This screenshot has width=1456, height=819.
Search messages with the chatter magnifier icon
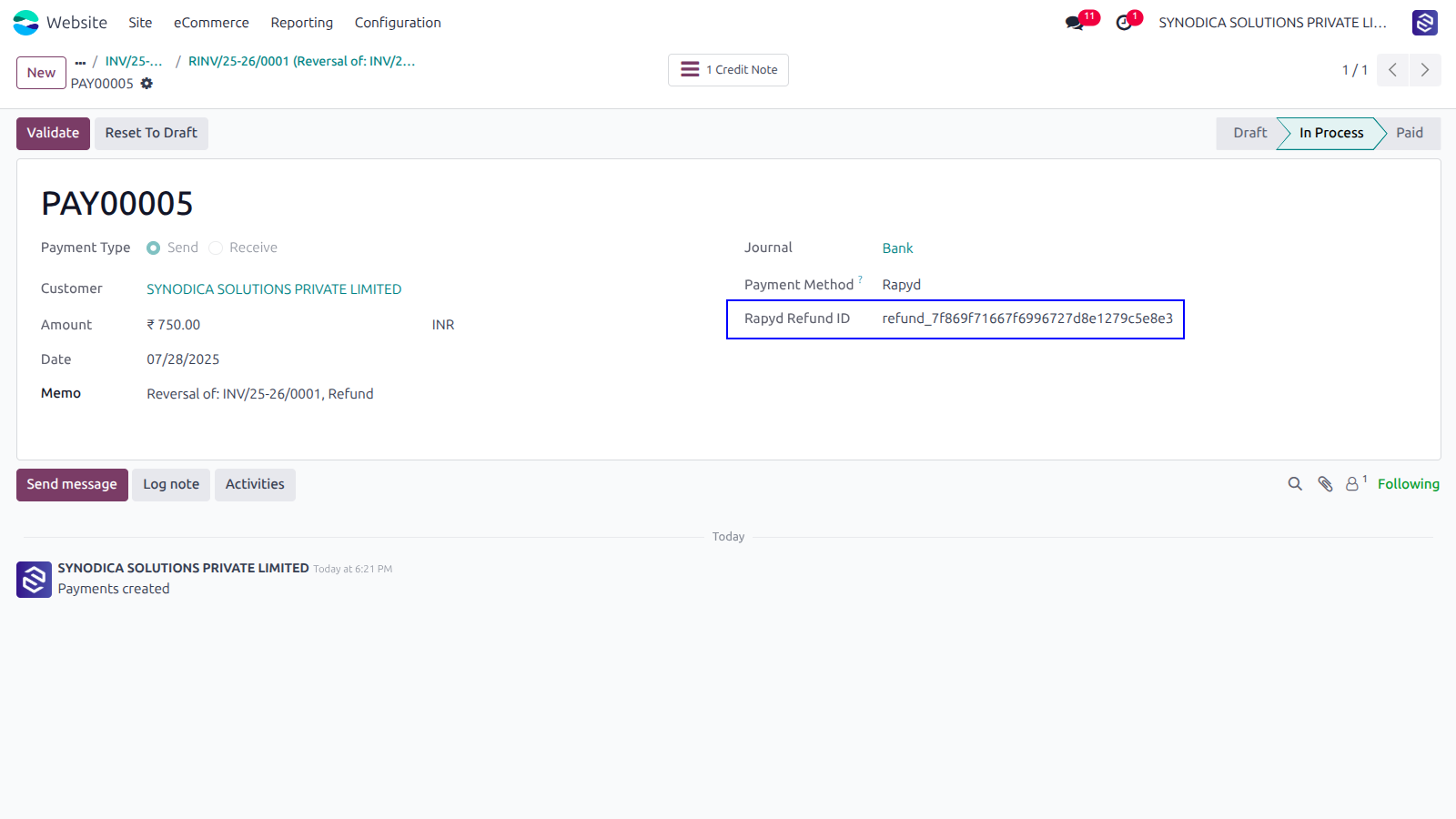(x=1295, y=484)
